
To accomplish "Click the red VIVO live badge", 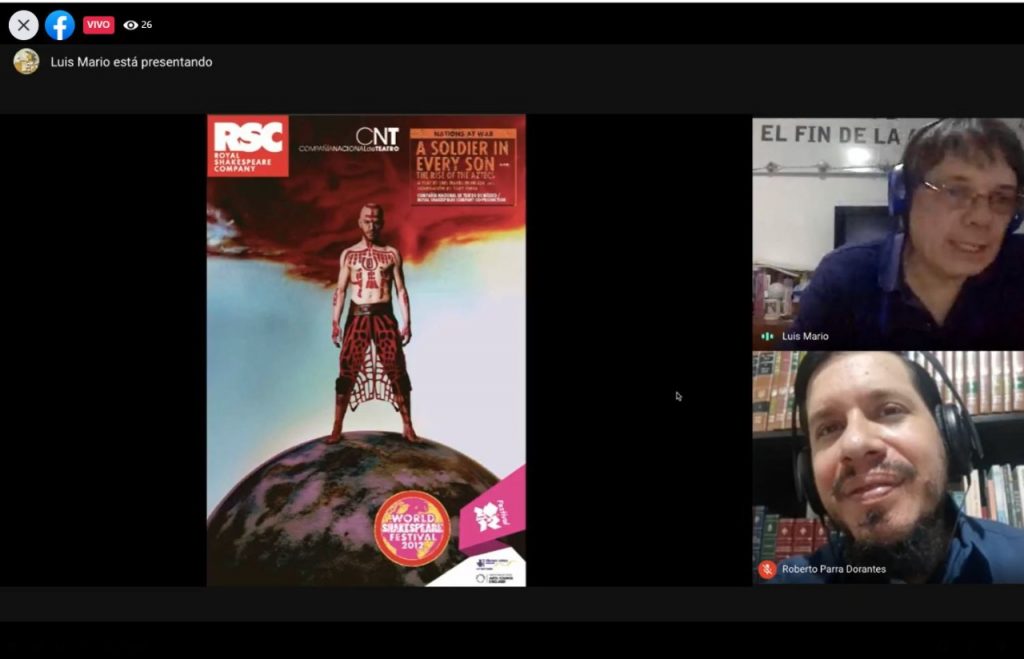I will [x=98, y=24].
